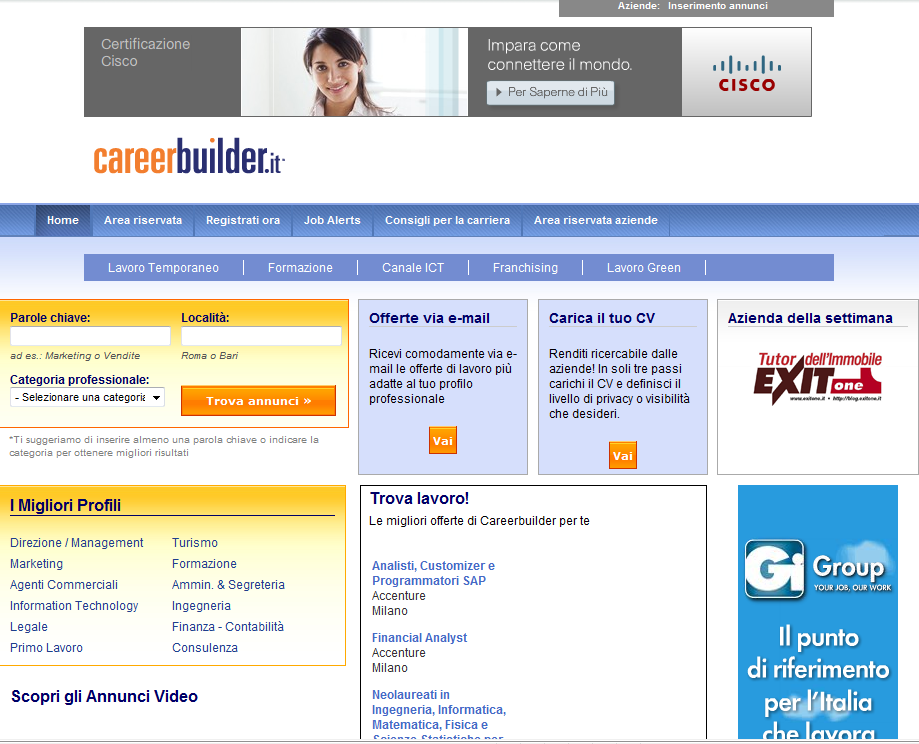Click Vai under Offerte via e-mail
The width and height of the screenshot is (919, 744).
[443, 441]
